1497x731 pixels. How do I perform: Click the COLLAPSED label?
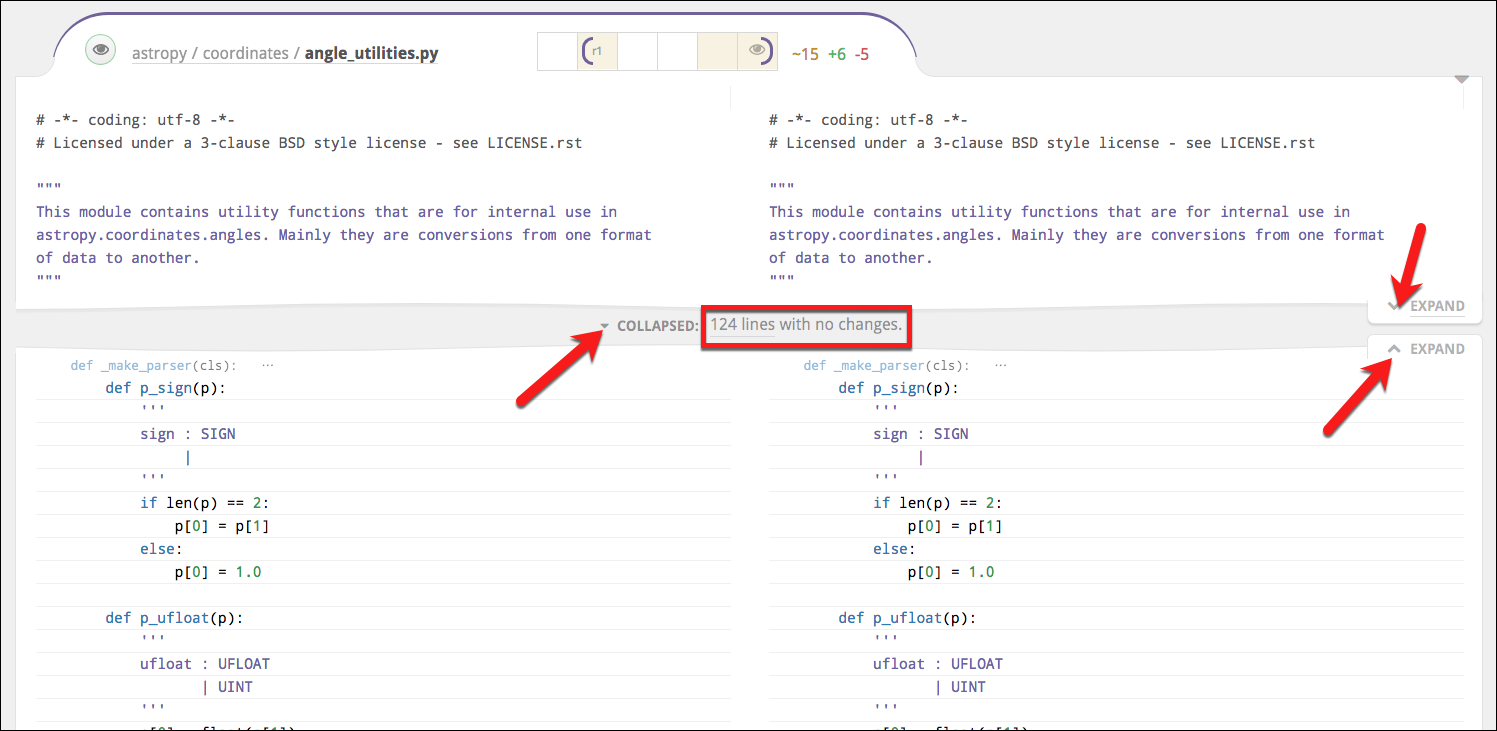658,326
